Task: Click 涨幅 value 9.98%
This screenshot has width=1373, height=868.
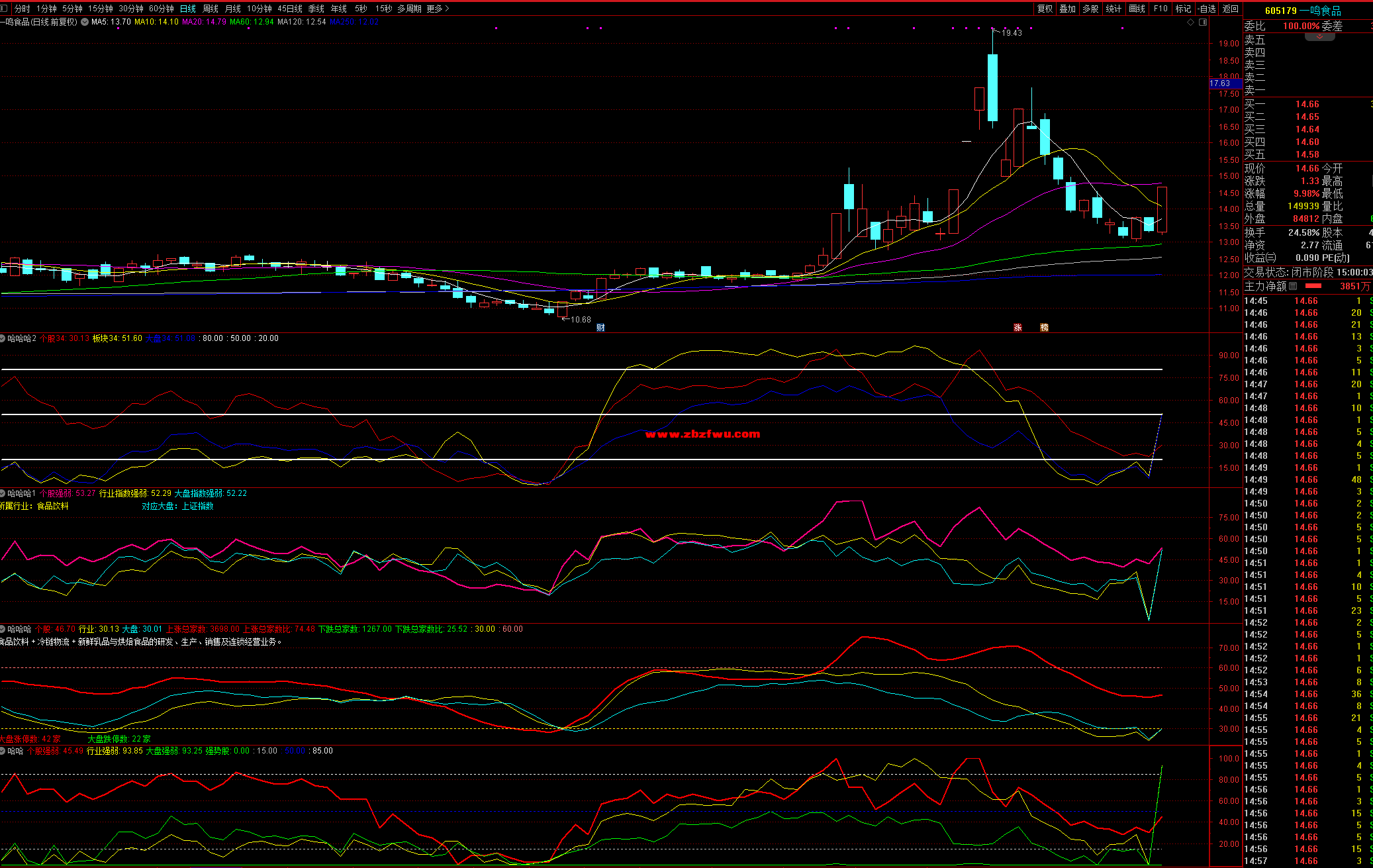Action: [1307, 193]
